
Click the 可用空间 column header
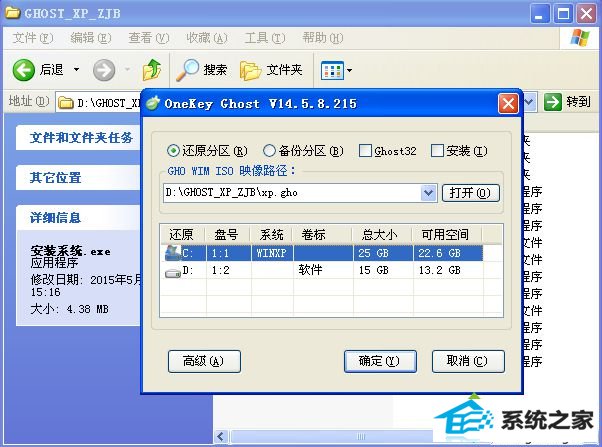(447, 234)
